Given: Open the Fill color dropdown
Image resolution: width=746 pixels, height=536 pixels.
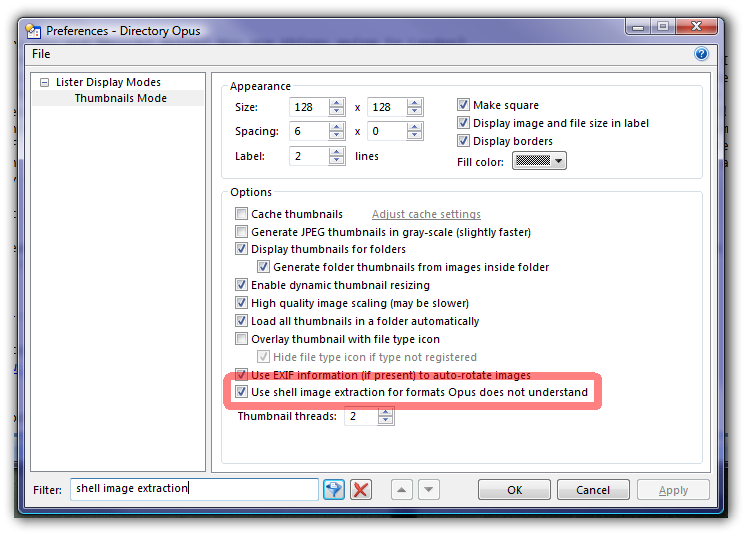Looking at the screenshot, I should (539, 160).
